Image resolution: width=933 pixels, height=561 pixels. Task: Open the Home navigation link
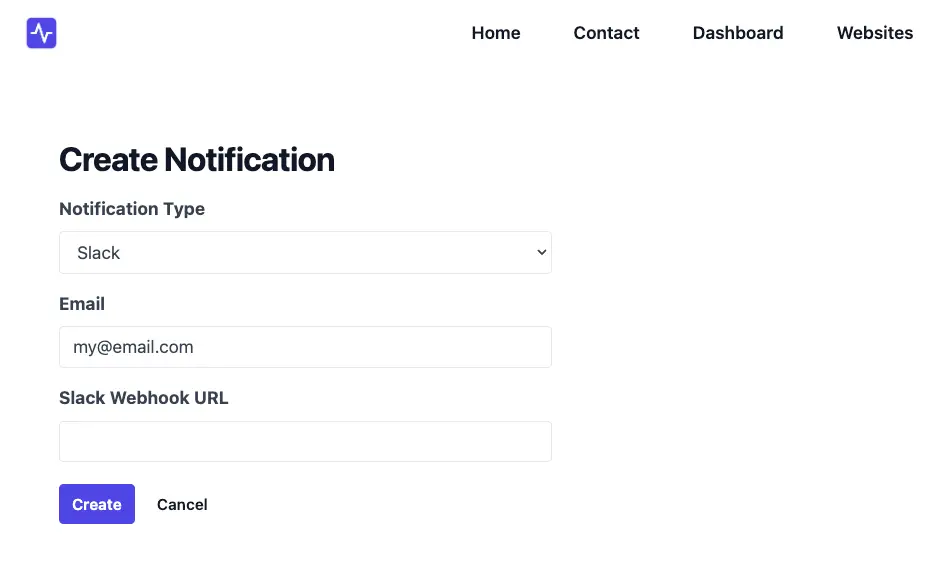click(496, 33)
